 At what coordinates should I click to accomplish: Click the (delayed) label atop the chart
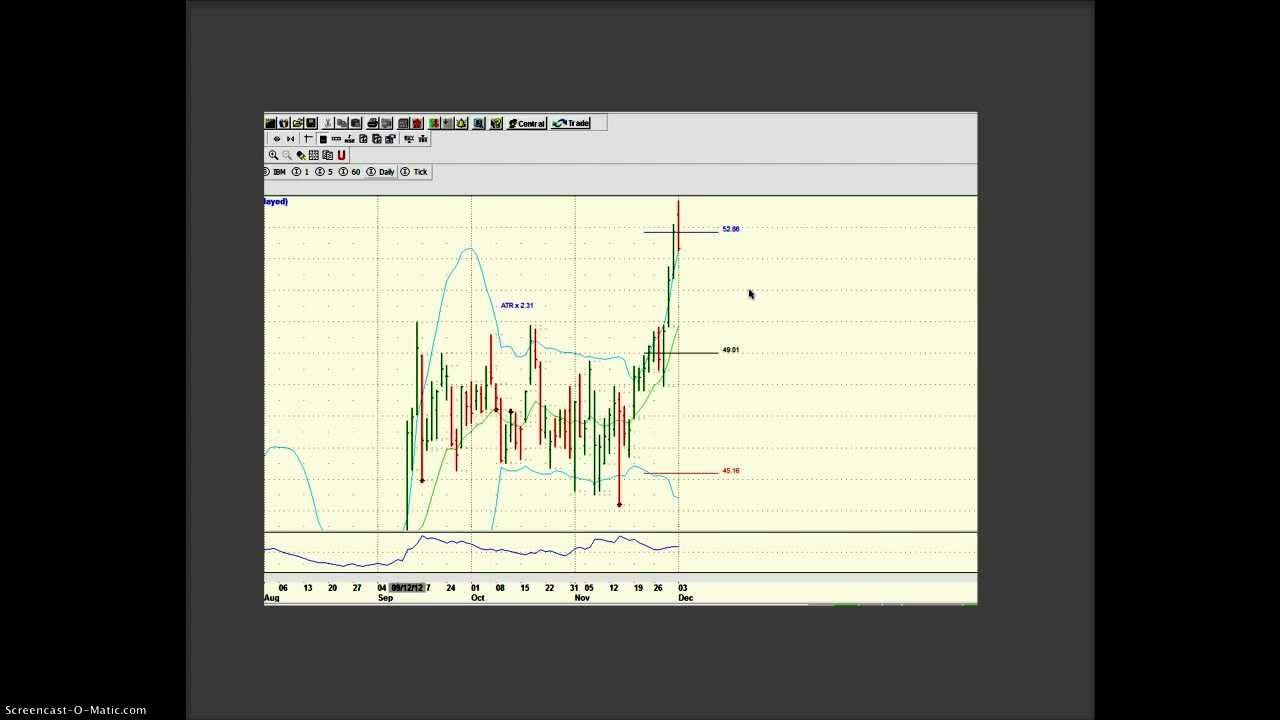coord(276,202)
